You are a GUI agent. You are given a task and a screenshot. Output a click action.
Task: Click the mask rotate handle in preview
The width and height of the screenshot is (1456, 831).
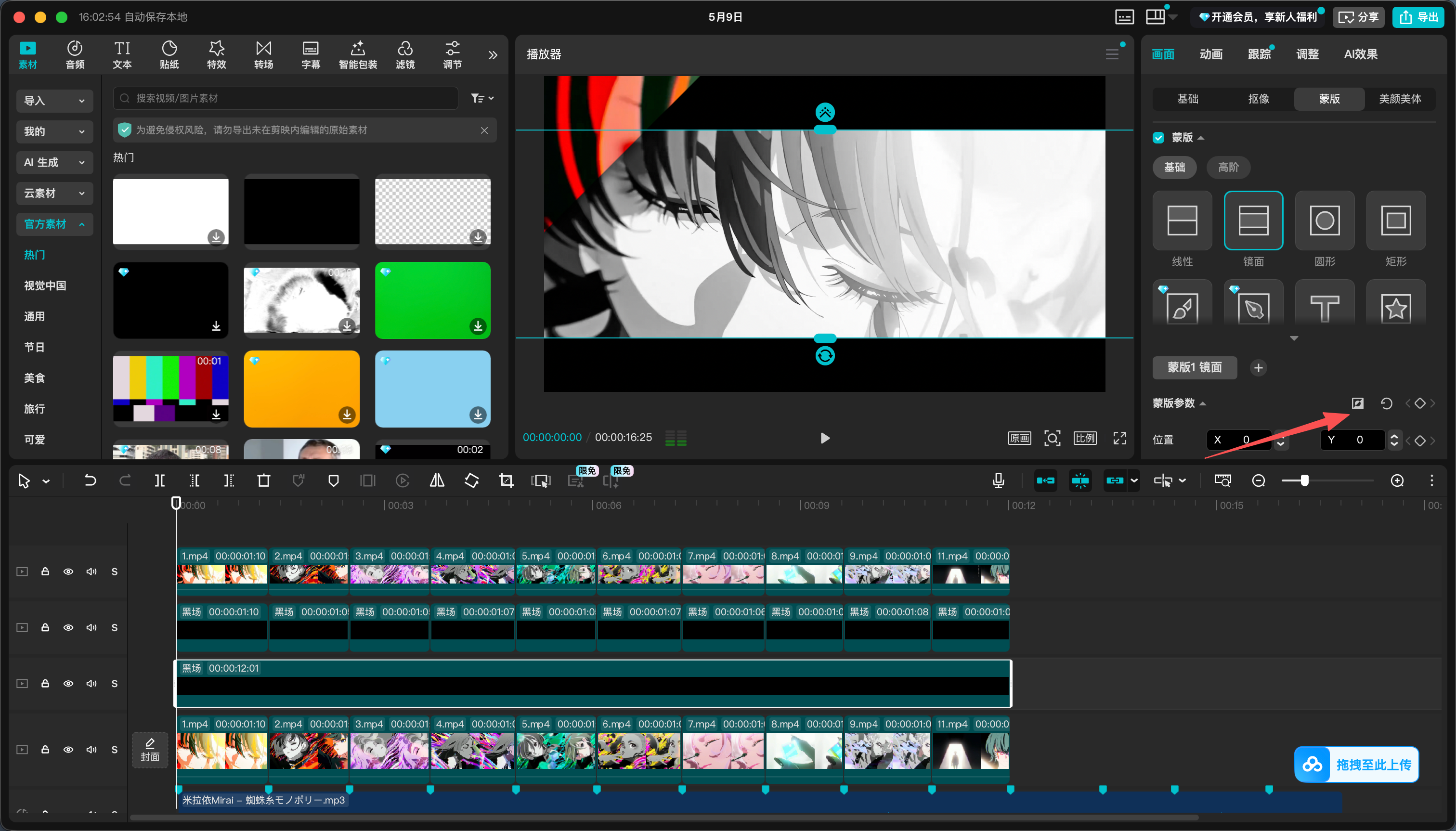(x=825, y=356)
